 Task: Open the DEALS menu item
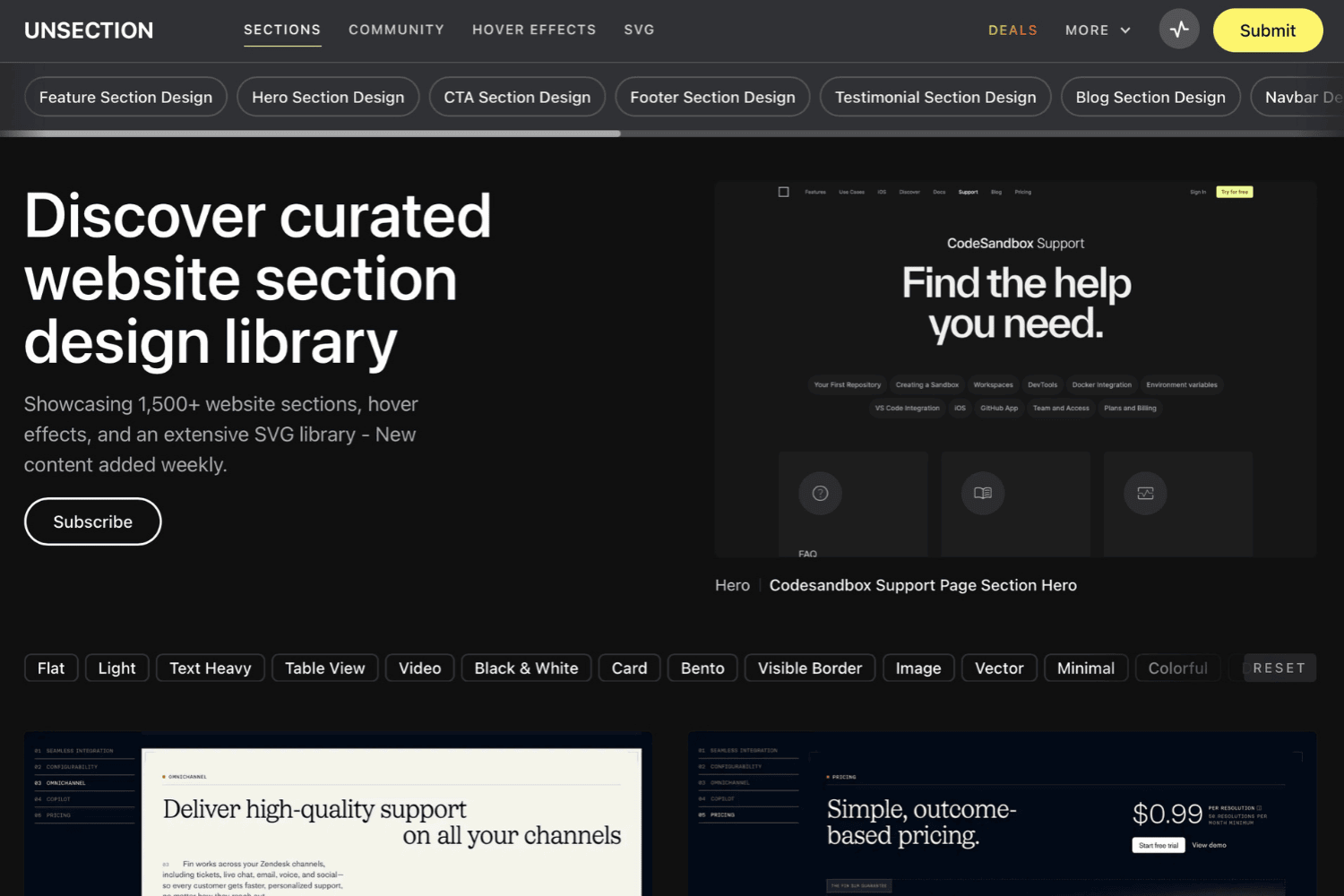(x=1012, y=30)
